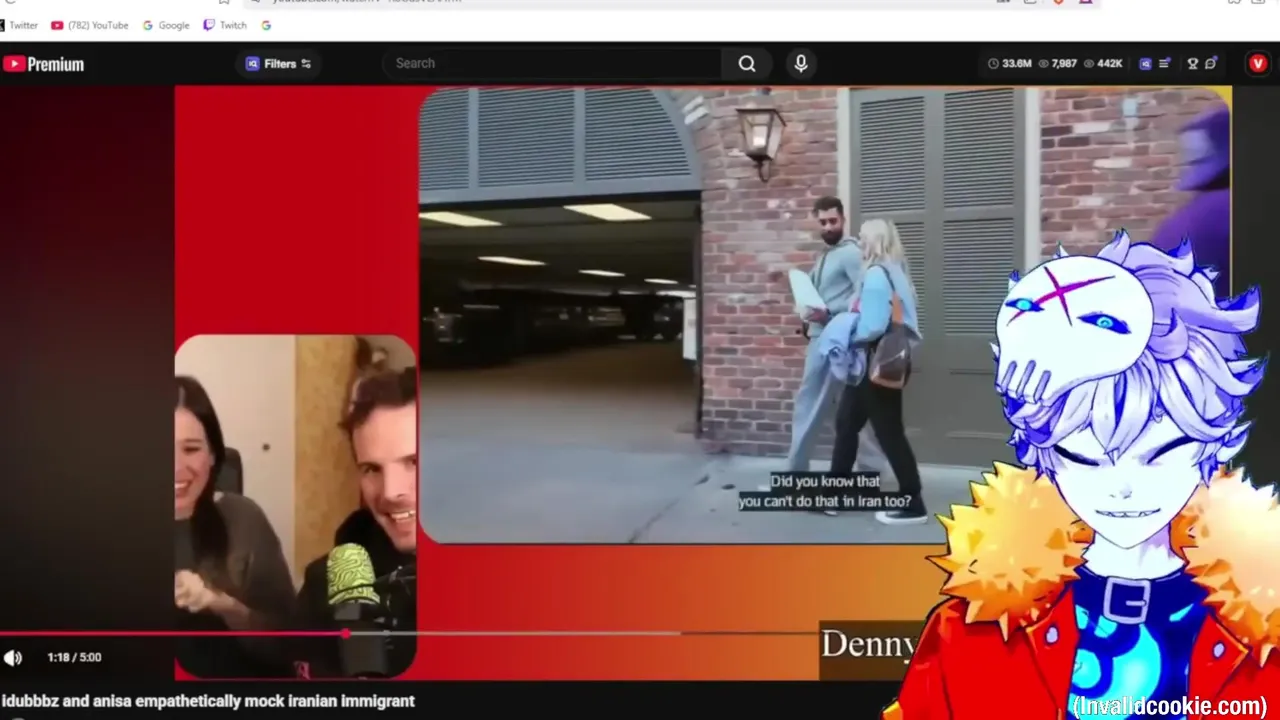Focus the YouTube Search field

tap(552, 63)
